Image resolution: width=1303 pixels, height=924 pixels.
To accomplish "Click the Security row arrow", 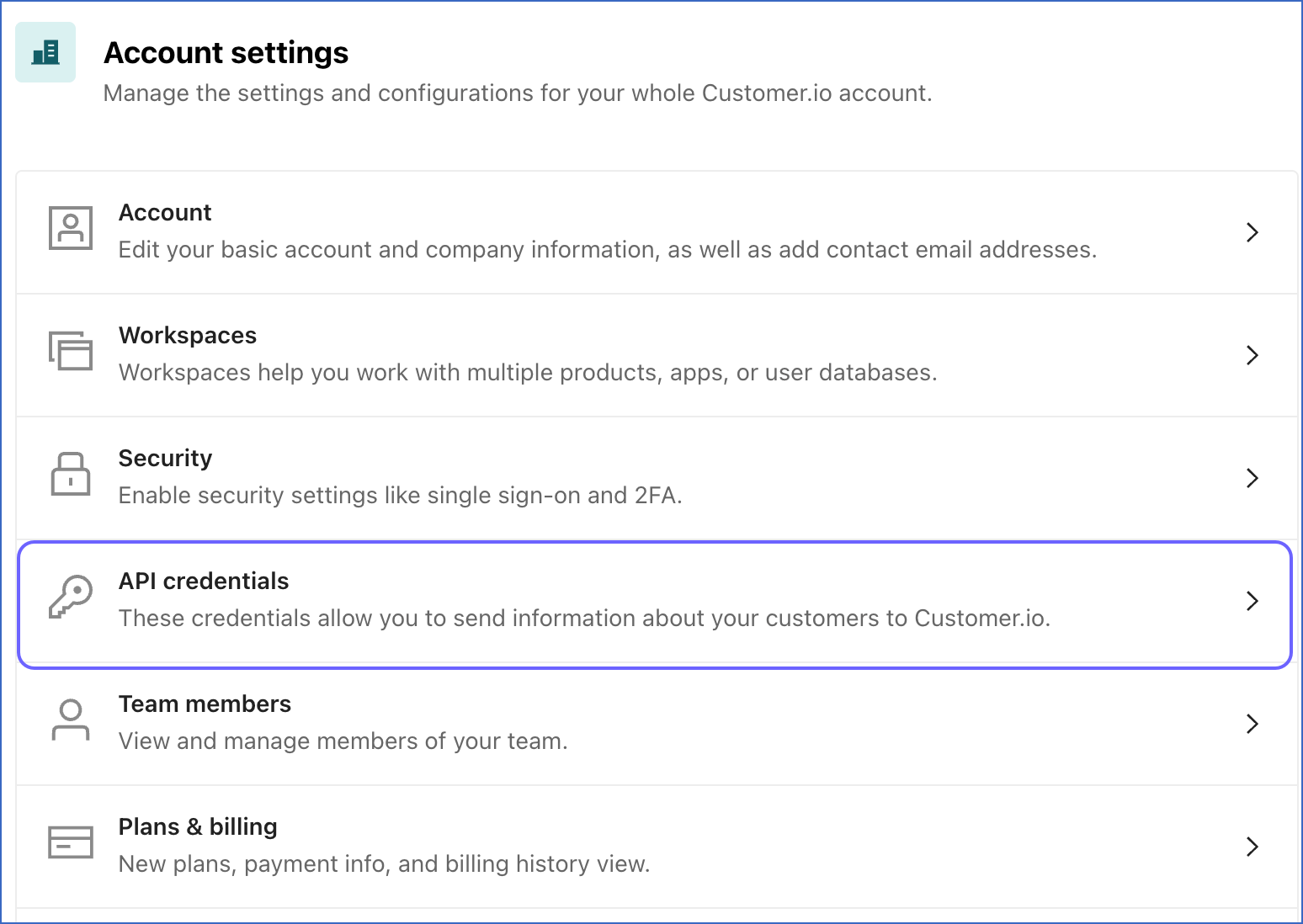I will pos(1252,478).
